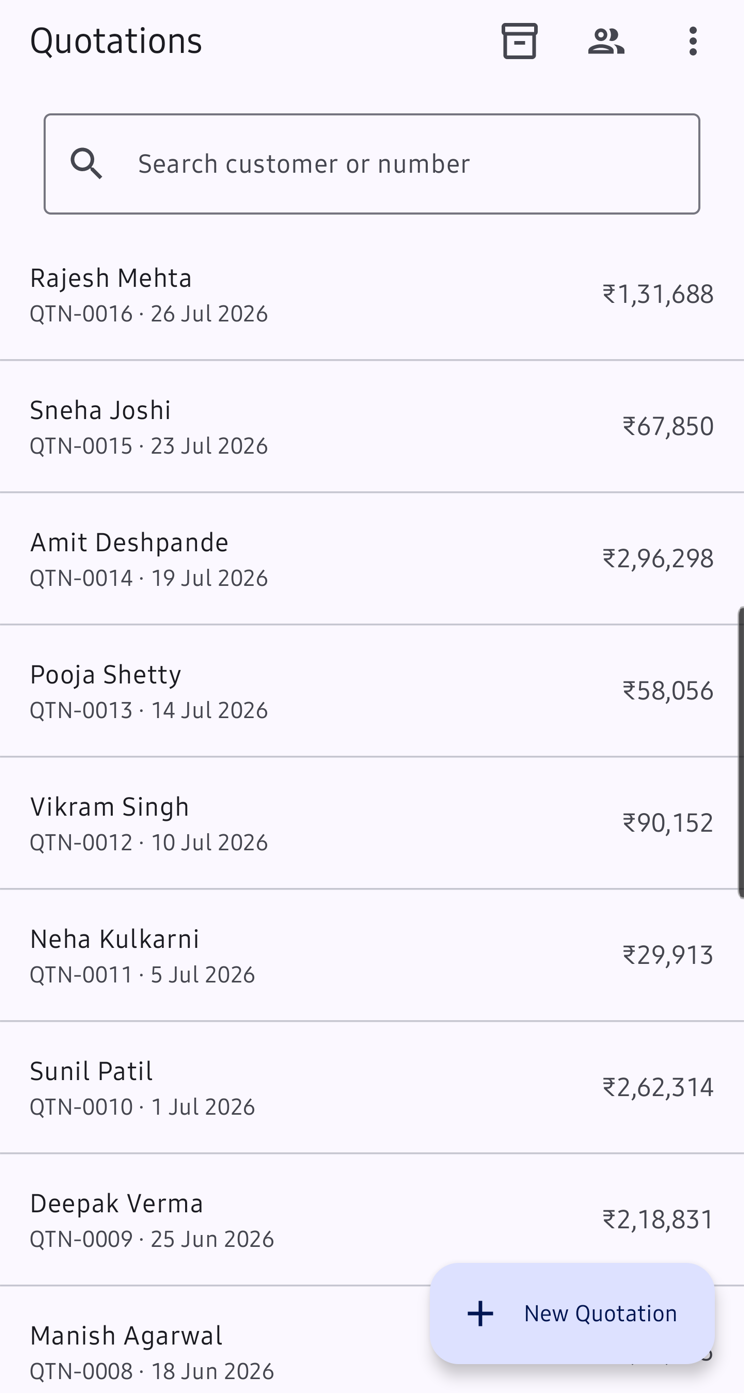
Task: Select Amit Deshpande quotation entry
Action: tap(372, 559)
